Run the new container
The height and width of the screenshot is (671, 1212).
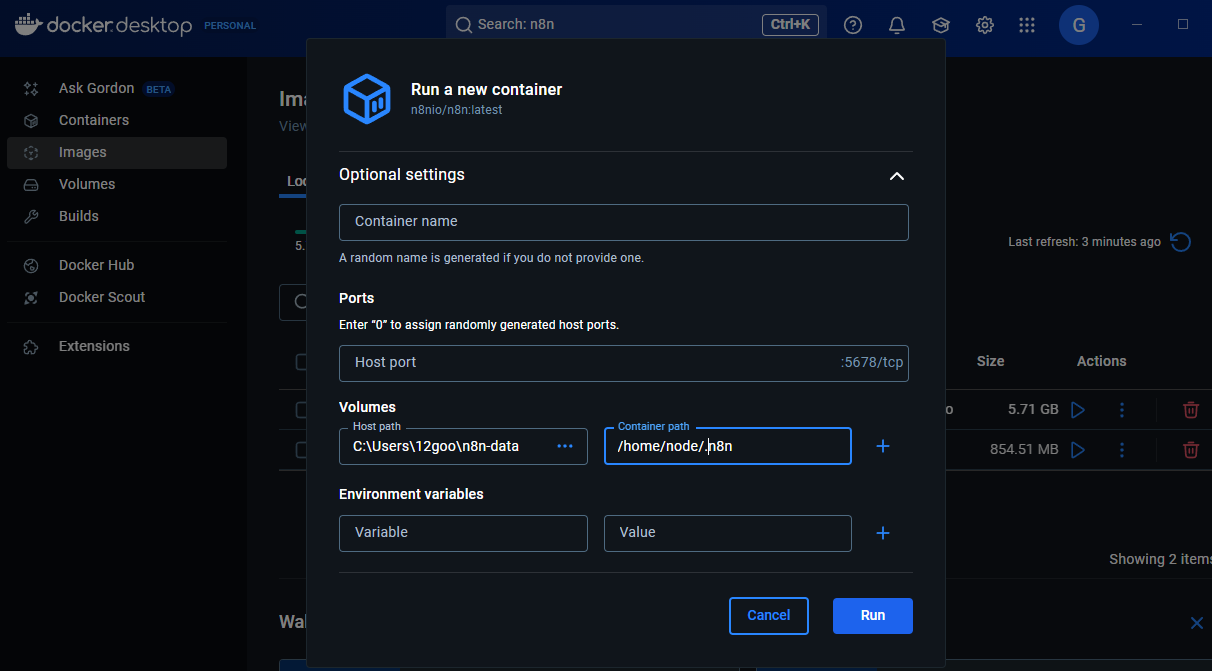873,616
